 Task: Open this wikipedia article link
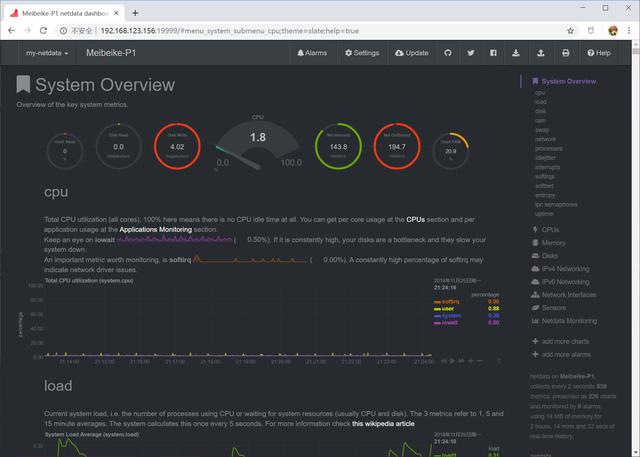tap(383, 424)
